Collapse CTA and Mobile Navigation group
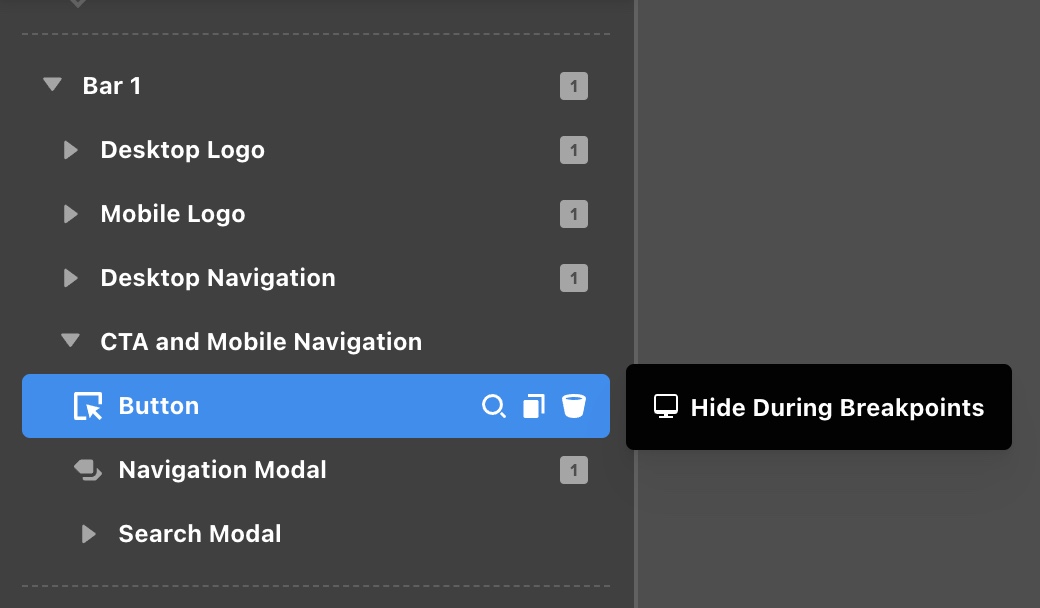The width and height of the screenshot is (1040, 608). click(70, 342)
